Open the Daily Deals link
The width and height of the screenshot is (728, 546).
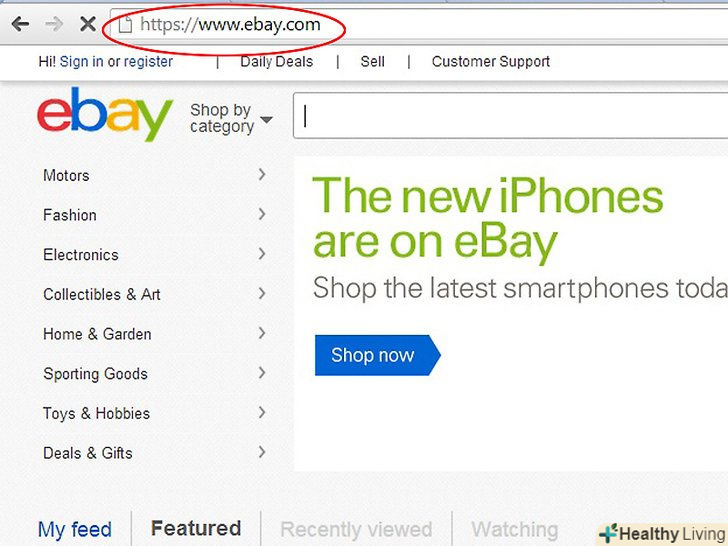tap(276, 62)
